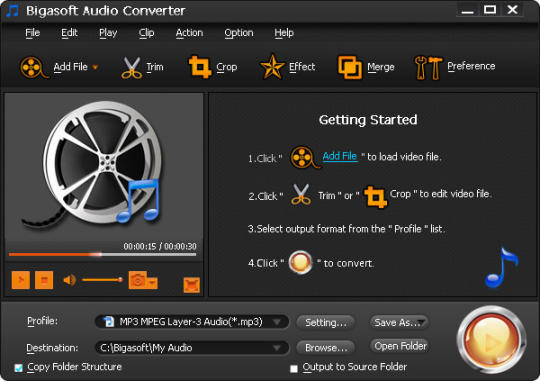Click the Add File link in Getting Started

pos(340,156)
